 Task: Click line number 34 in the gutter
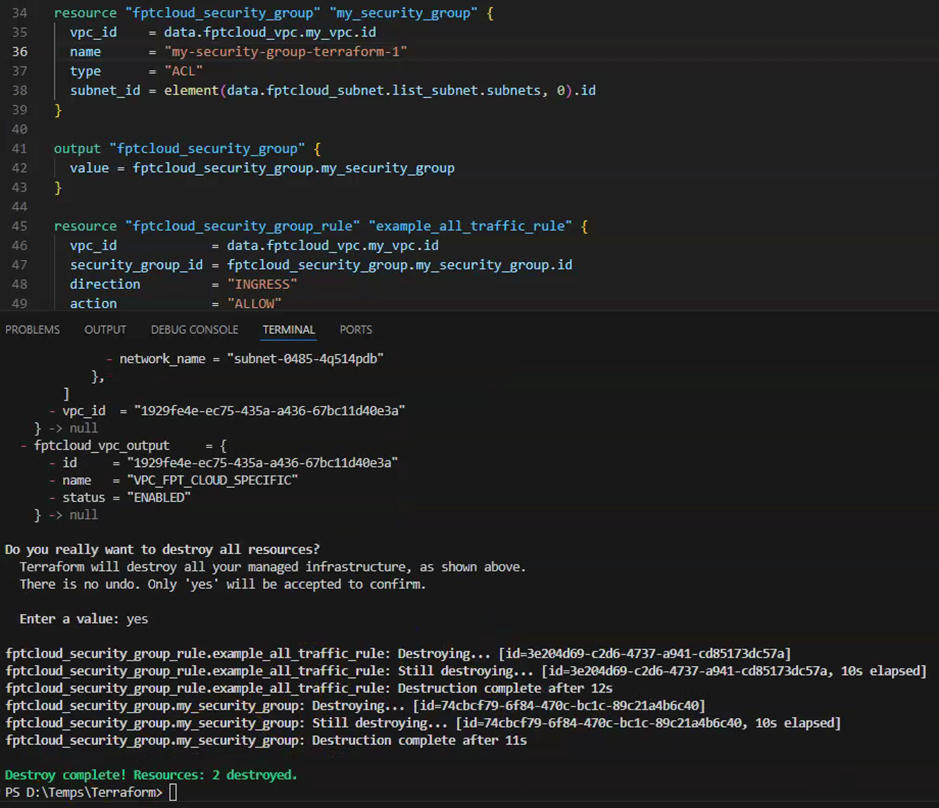point(20,14)
